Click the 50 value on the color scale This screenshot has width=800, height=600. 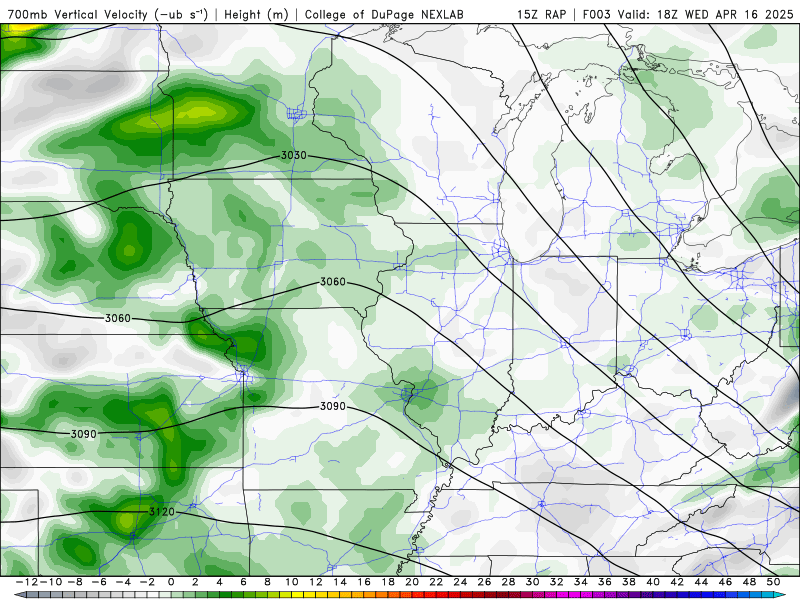(773, 582)
